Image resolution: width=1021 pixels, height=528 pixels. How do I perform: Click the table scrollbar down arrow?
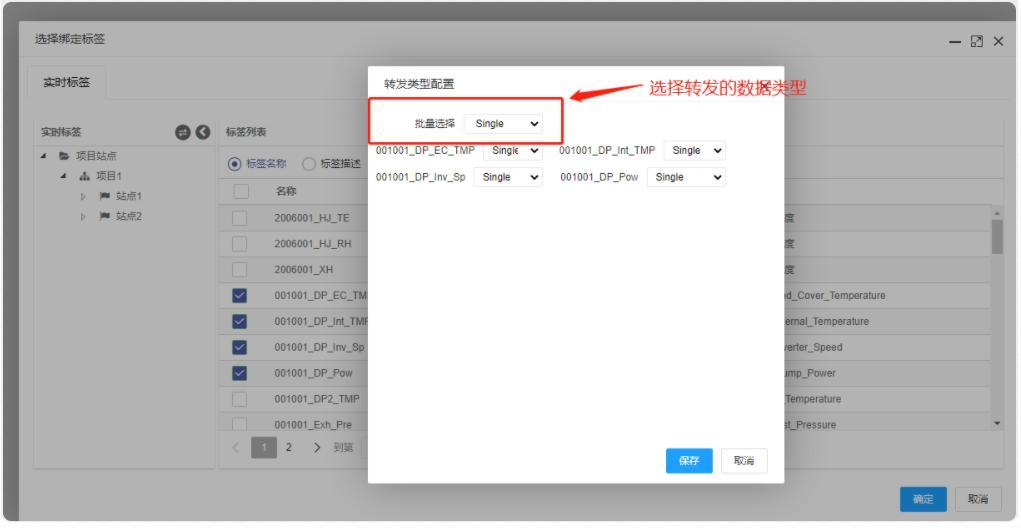(997, 424)
